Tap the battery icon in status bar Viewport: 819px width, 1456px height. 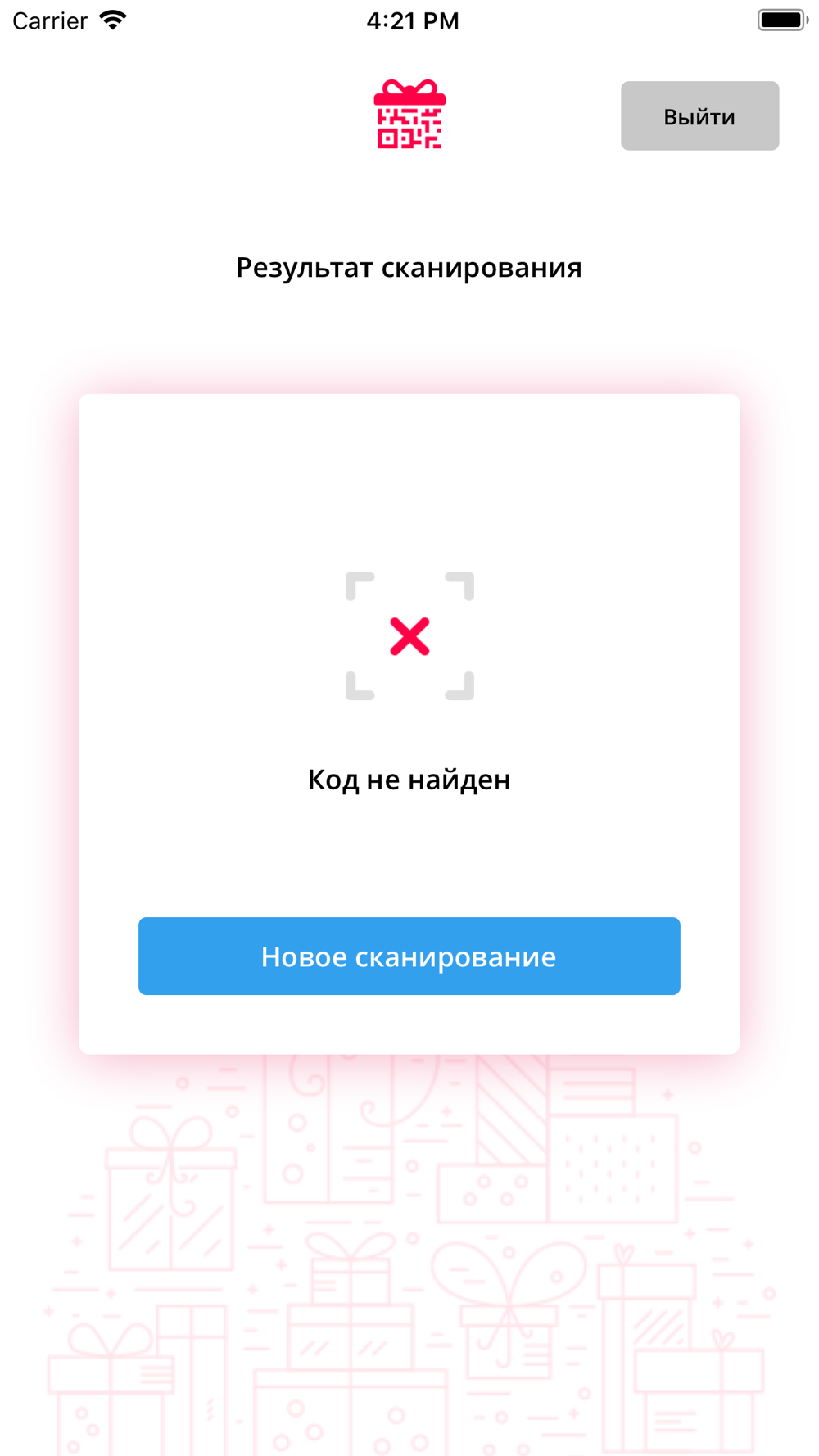point(782,20)
